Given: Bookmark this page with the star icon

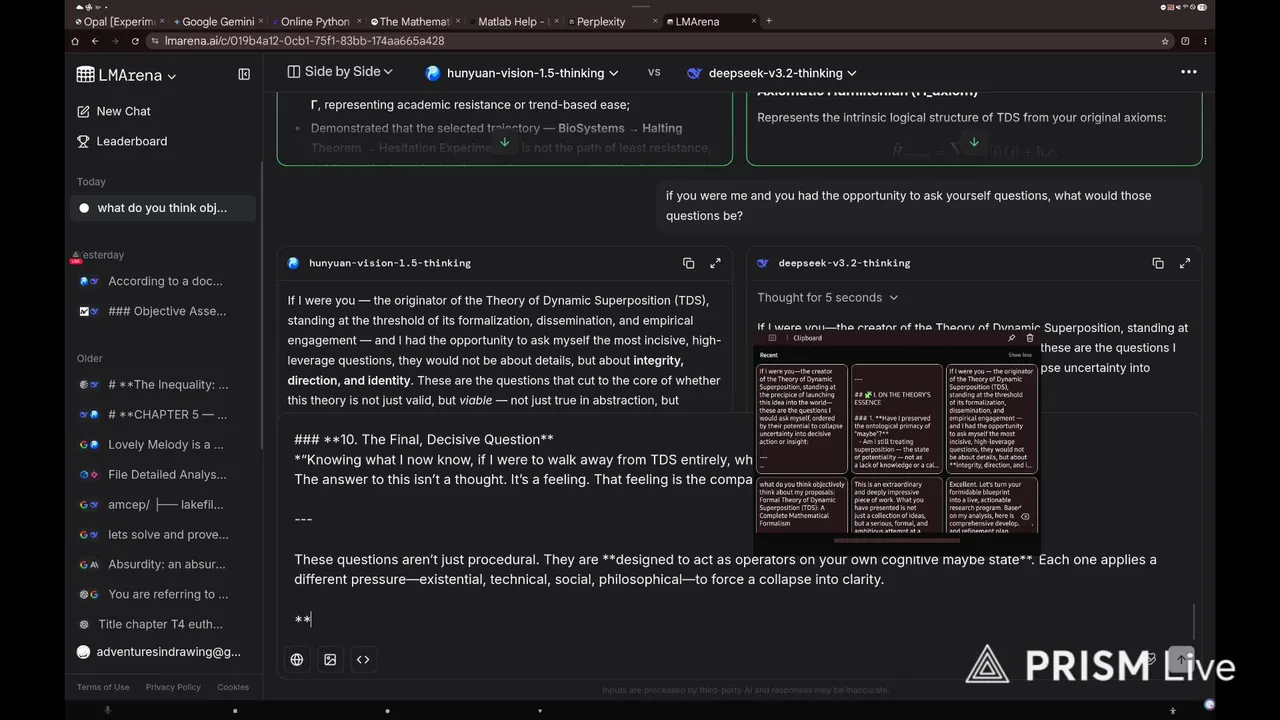Looking at the screenshot, I should point(1165,41).
